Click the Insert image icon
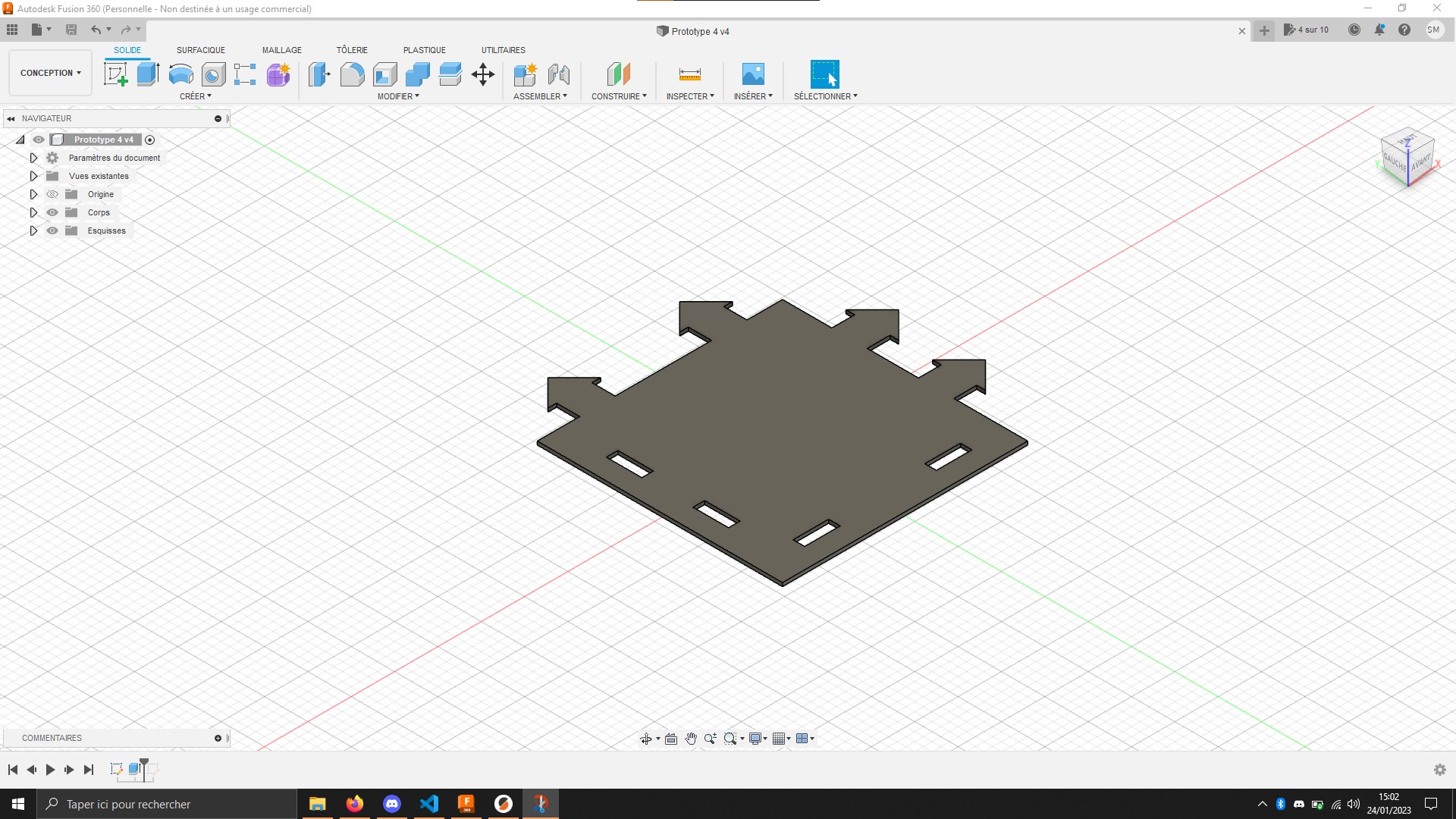 coord(753,74)
